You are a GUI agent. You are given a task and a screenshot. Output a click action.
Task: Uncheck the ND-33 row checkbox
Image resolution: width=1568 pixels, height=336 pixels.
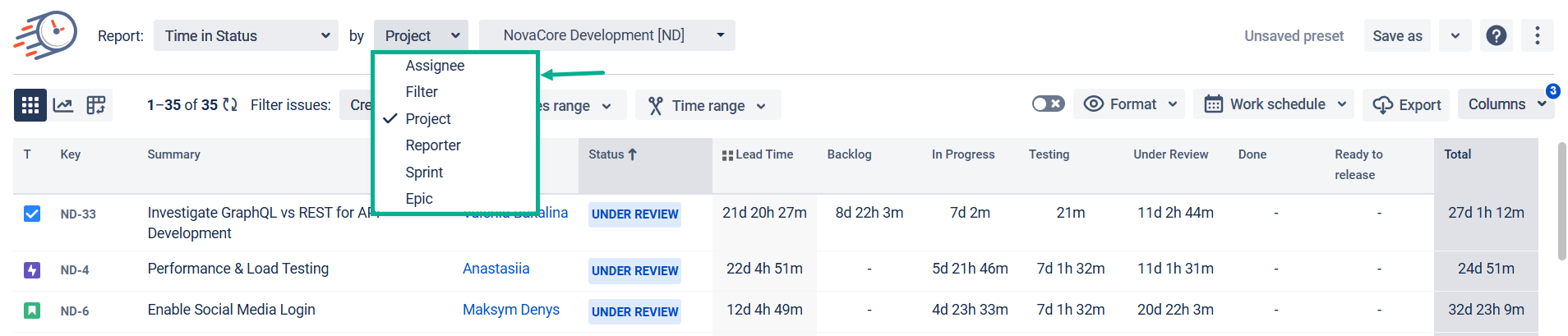[32, 214]
